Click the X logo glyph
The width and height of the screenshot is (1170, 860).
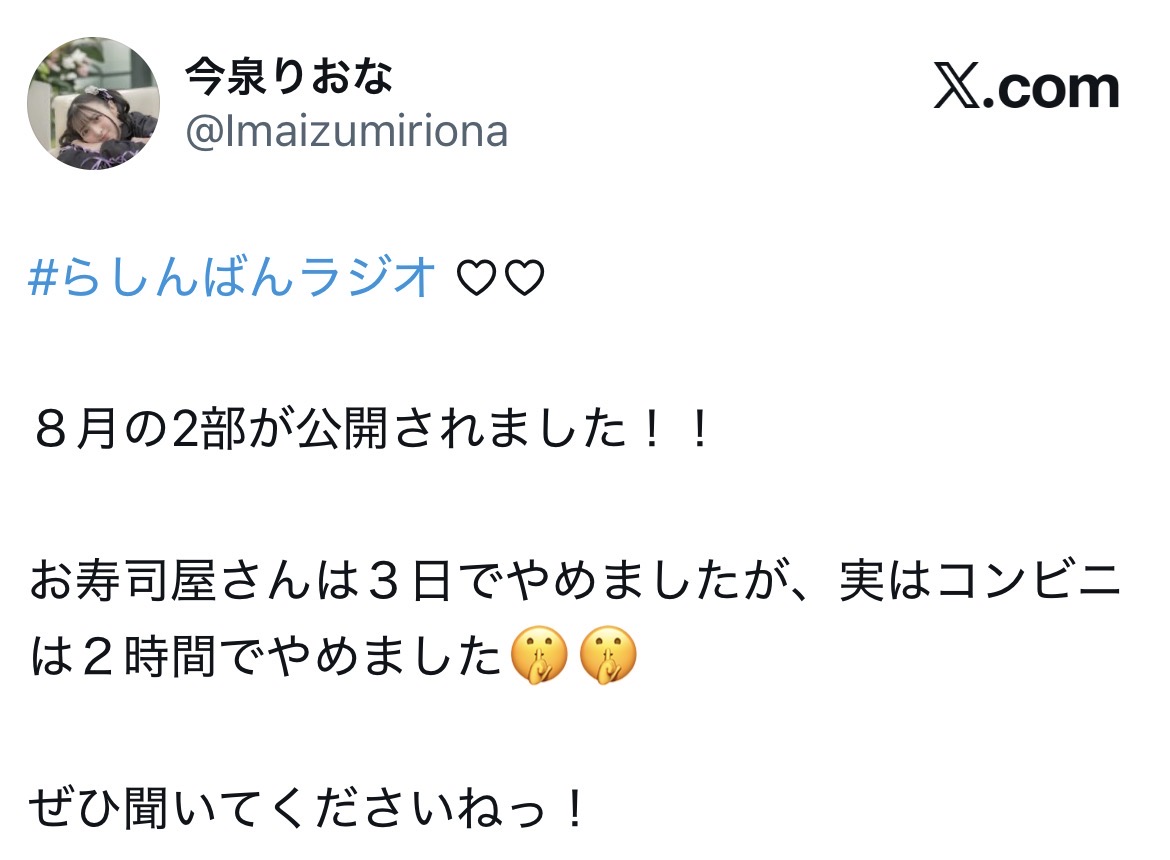pyautogui.click(x=957, y=88)
